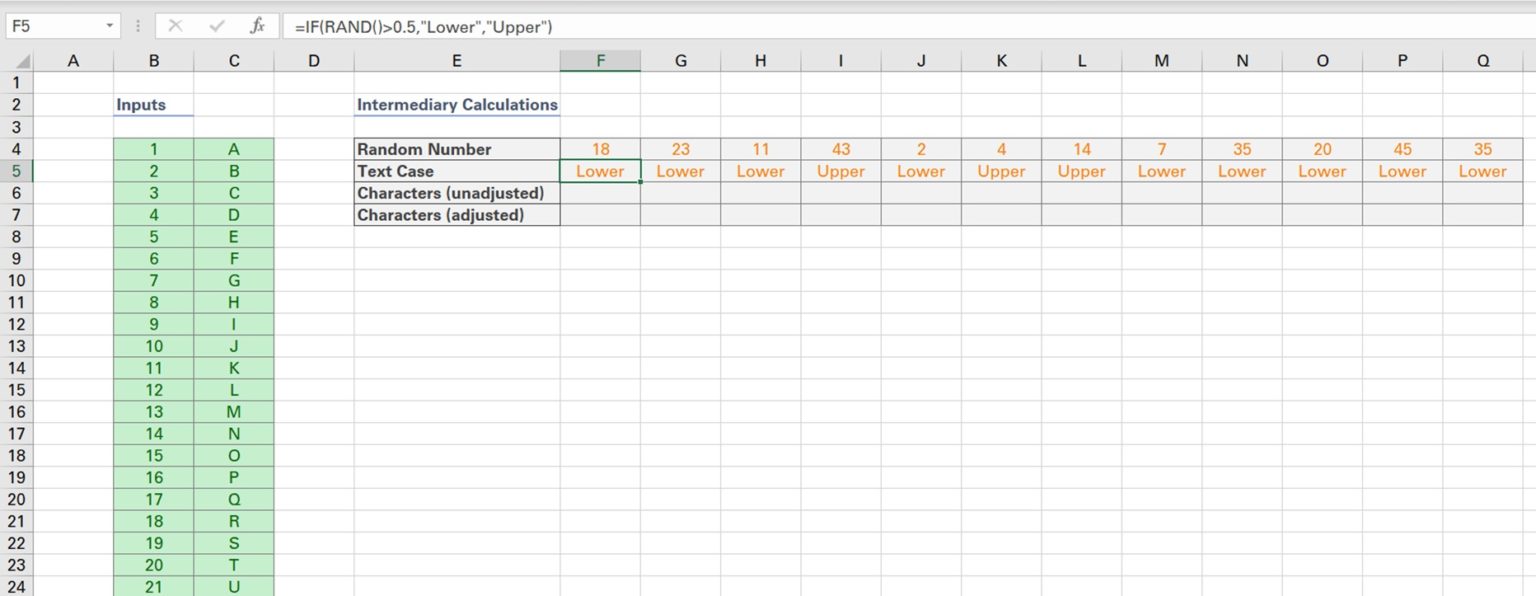Viewport: 1536px width, 596px height.
Task: Click the Insert Function (fx) icon
Action: pos(257,26)
